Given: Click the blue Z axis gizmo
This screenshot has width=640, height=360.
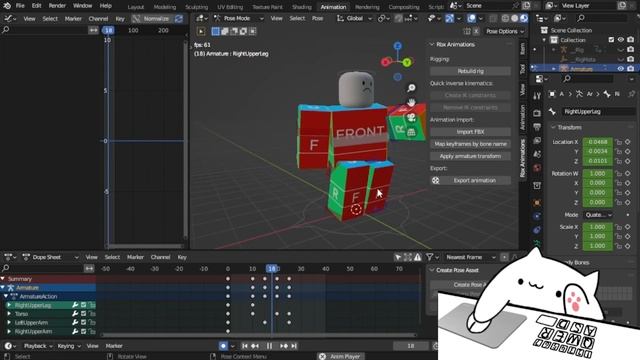Looking at the screenshot, I should [398, 46].
